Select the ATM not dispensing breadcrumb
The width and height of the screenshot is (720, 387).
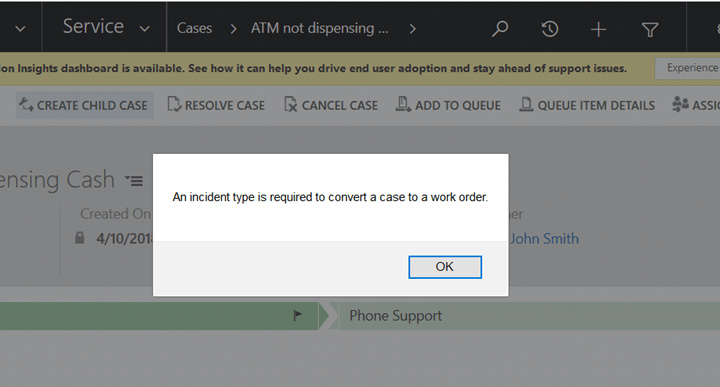319,28
